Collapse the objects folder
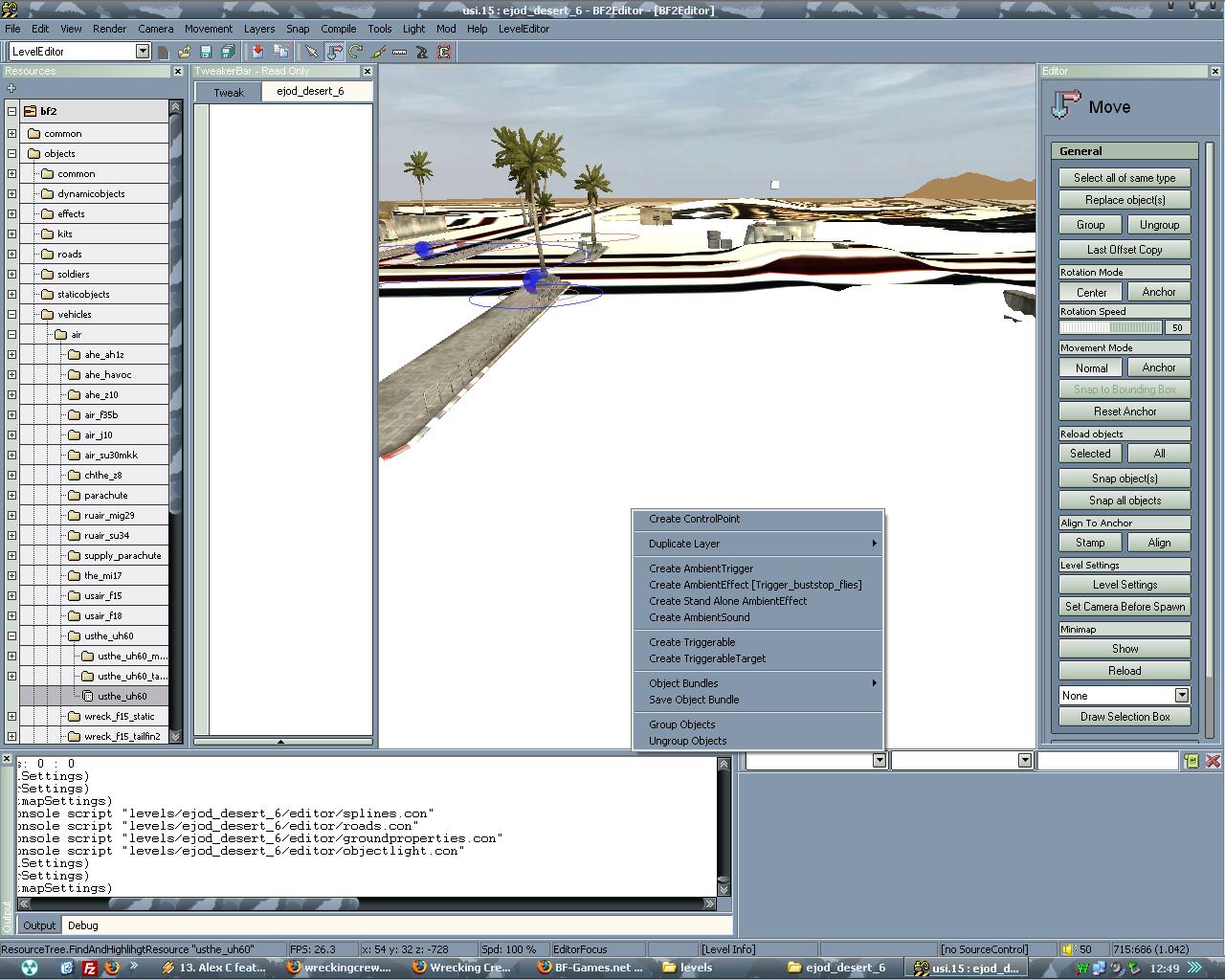1225x980 pixels. (x=11, y=153)
